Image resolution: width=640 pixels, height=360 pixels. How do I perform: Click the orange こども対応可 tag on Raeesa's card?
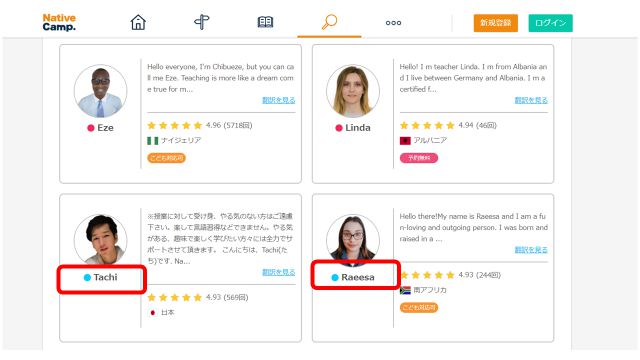tap(419, 307)
